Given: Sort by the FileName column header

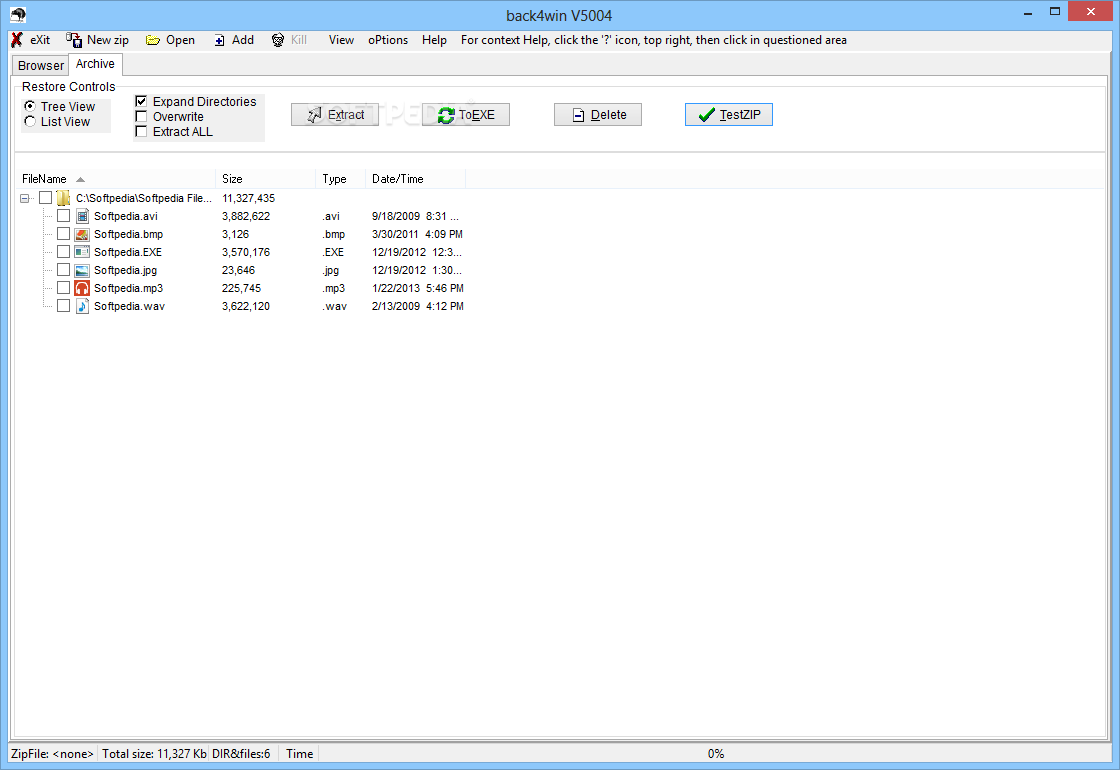Looking at the screenshot, I should tap(115, 179).
